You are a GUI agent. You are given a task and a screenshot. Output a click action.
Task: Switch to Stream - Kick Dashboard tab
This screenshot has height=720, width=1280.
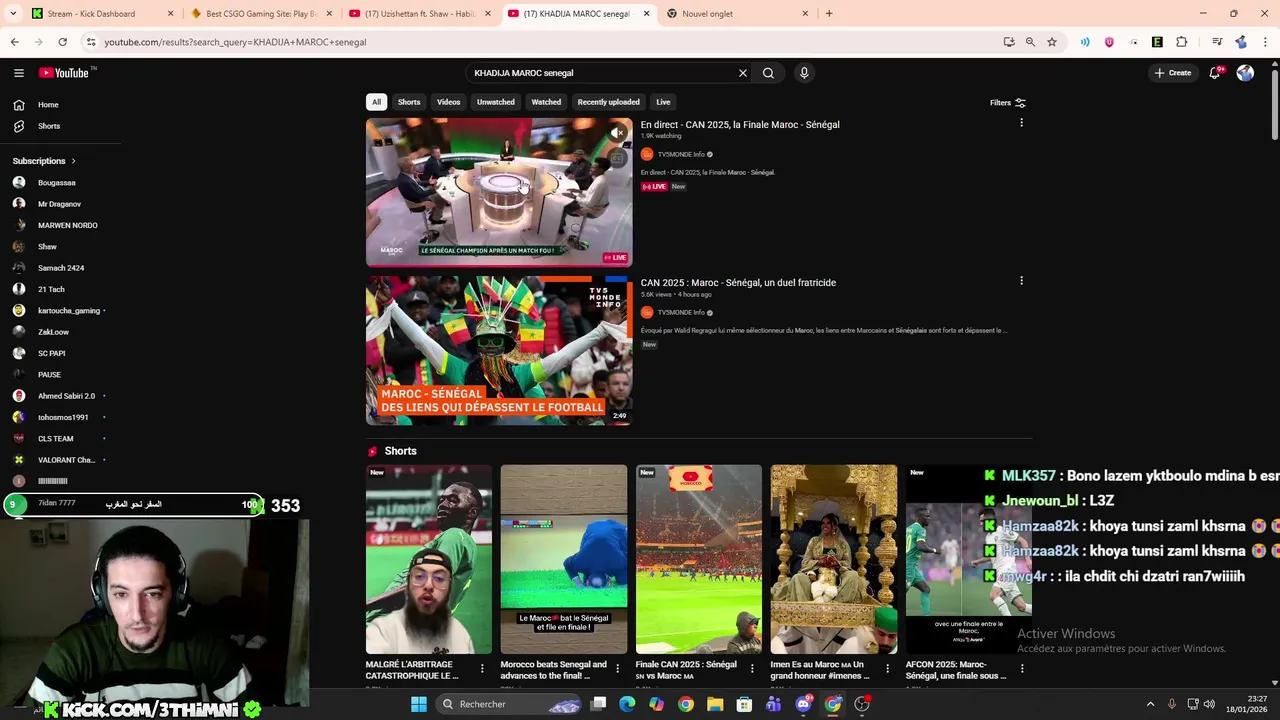[x=100, y=14]
